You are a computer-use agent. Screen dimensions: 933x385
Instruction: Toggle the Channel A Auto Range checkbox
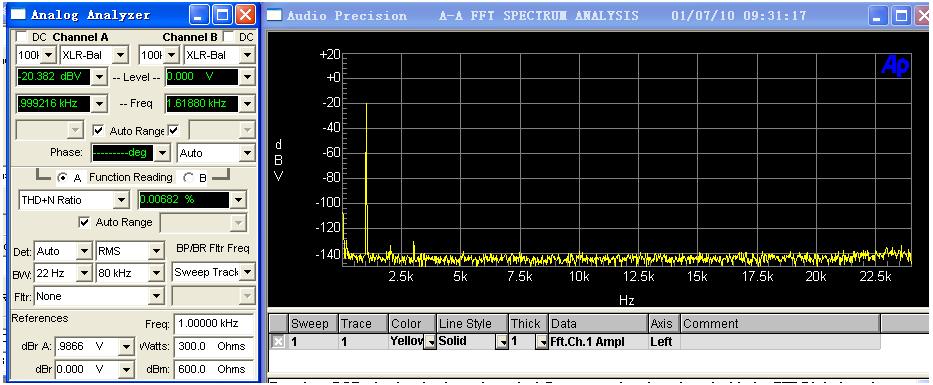(99, 130)
